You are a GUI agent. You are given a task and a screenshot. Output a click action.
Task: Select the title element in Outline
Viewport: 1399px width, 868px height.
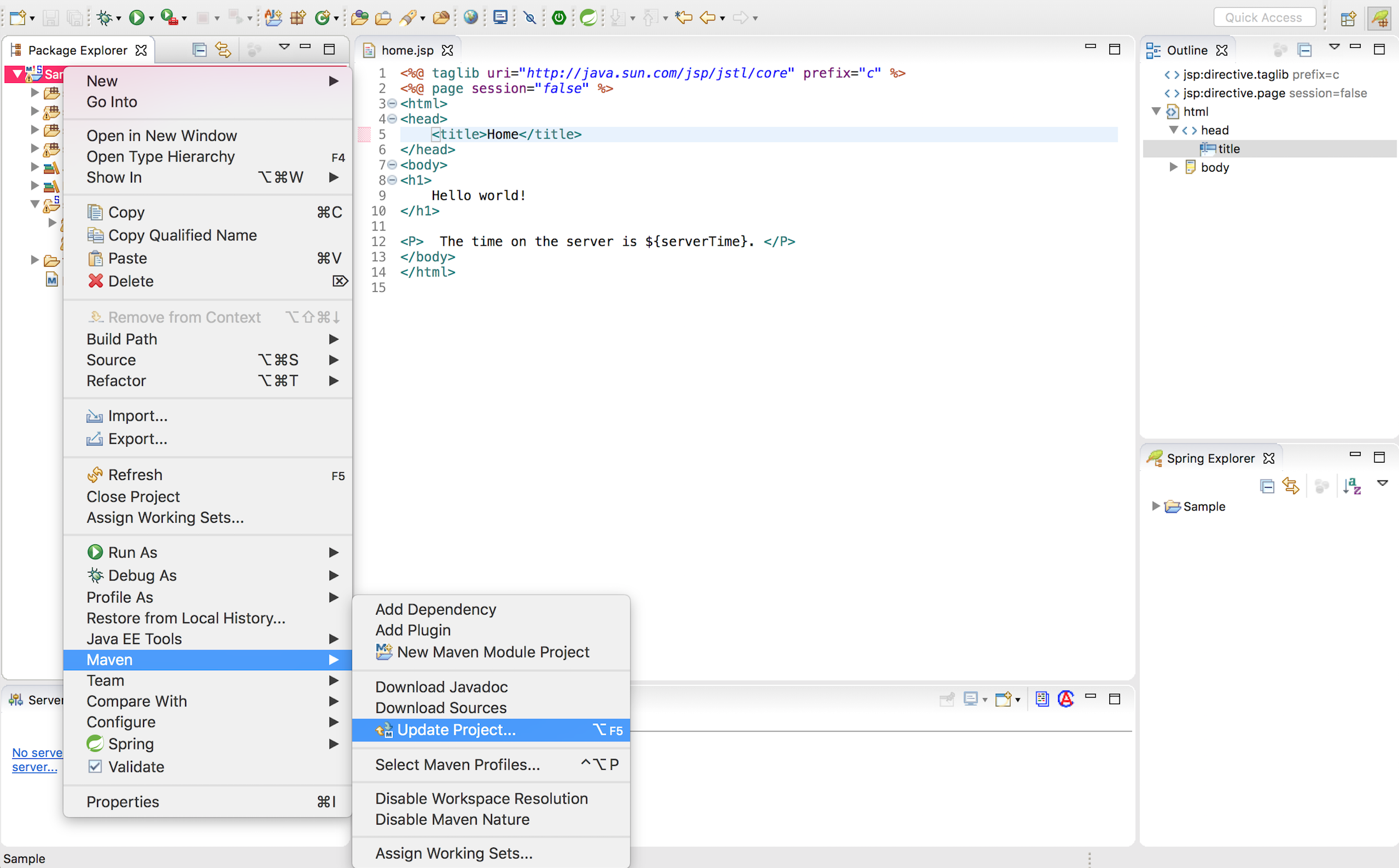(x=1228, y=149)
